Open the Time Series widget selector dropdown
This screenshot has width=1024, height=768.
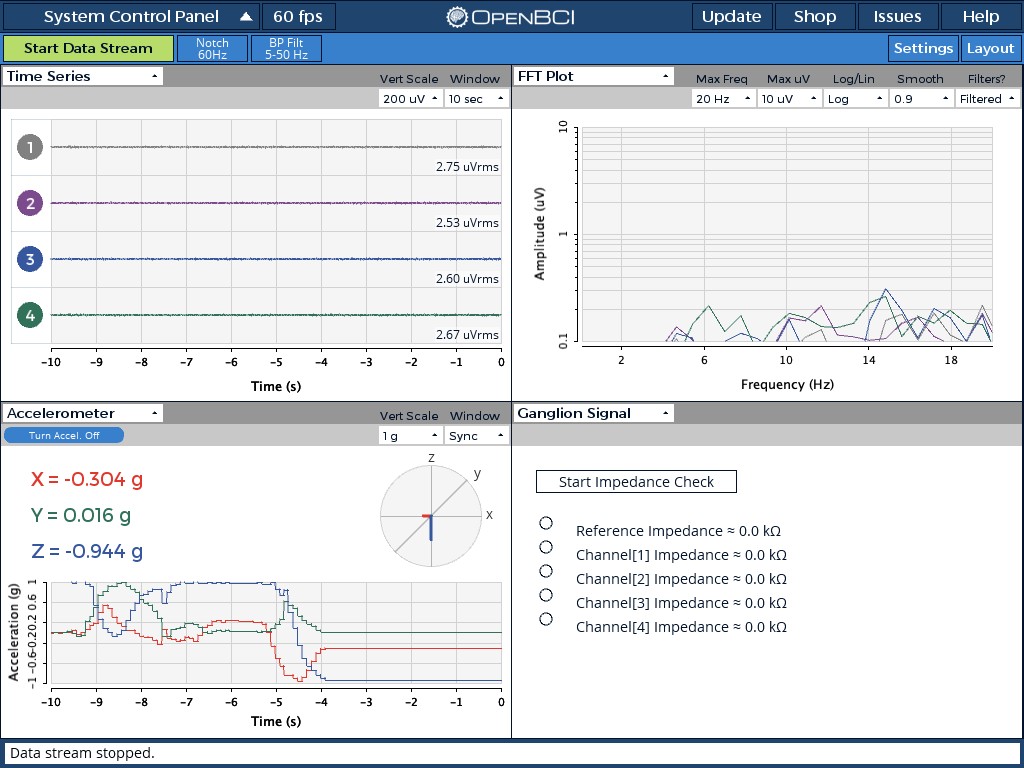pos(83,76)
